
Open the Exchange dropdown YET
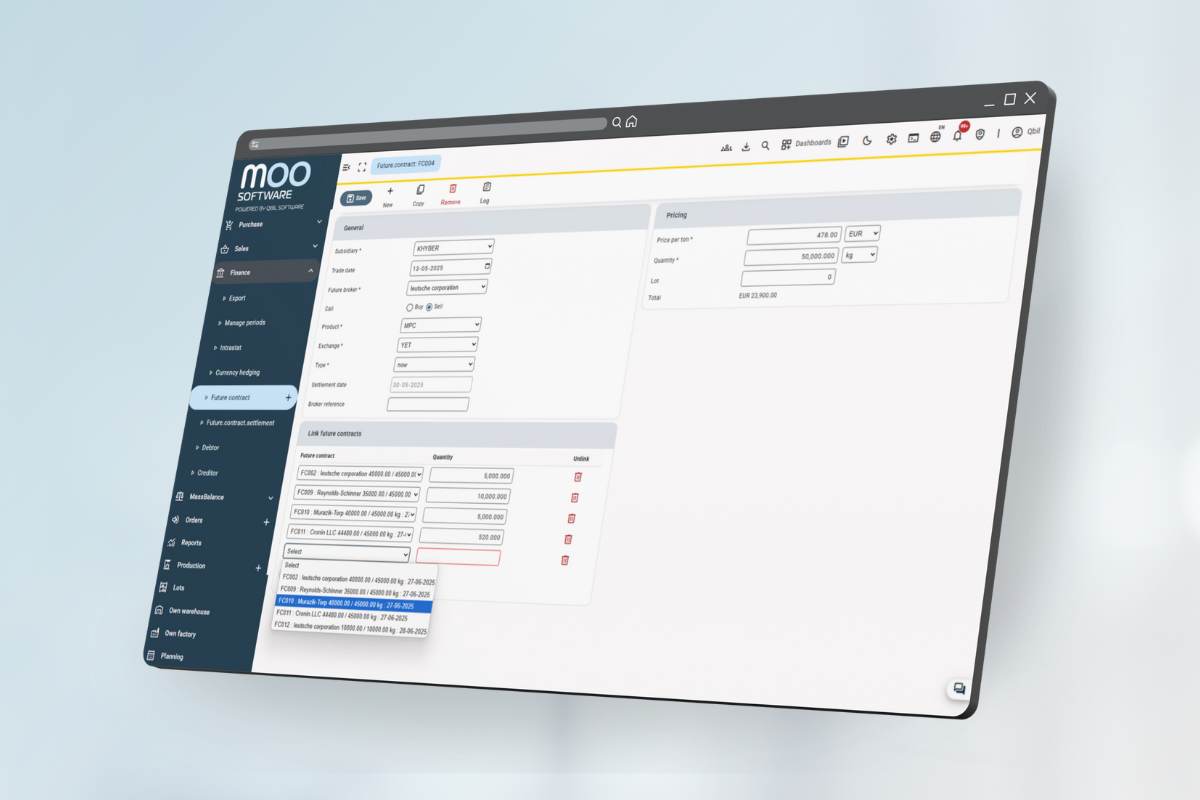437,345
